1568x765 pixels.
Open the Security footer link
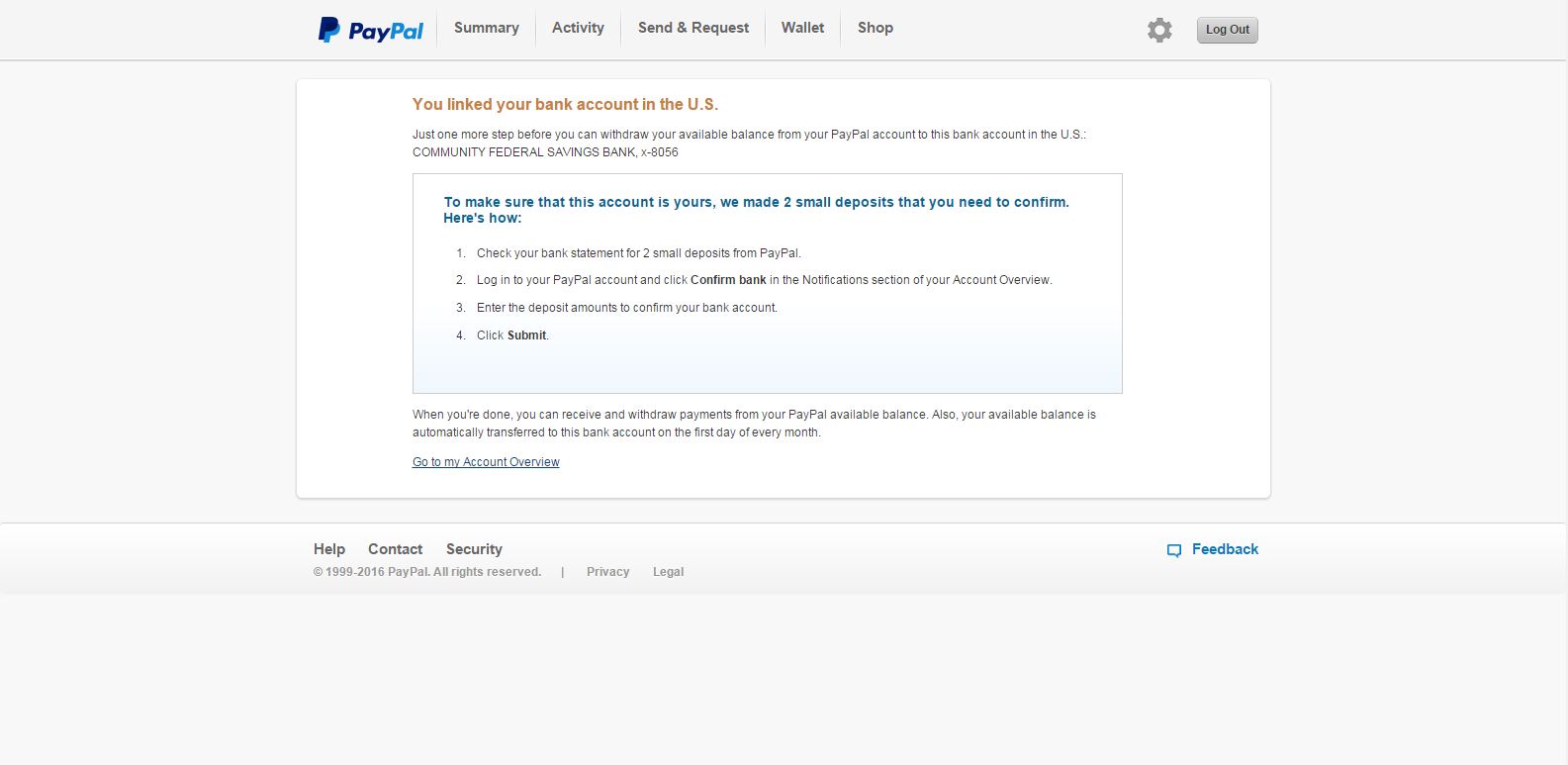pyautogui.click(x=474, y=549)
